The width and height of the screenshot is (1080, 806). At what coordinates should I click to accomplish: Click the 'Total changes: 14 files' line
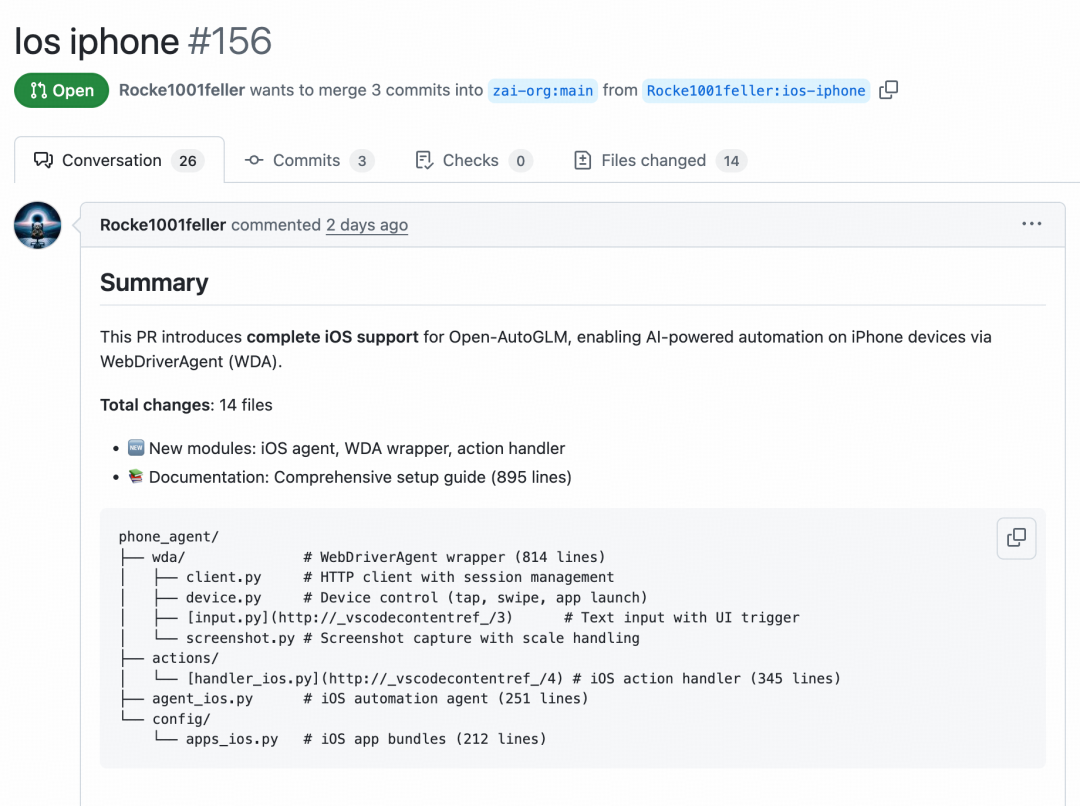click(186, 405)
